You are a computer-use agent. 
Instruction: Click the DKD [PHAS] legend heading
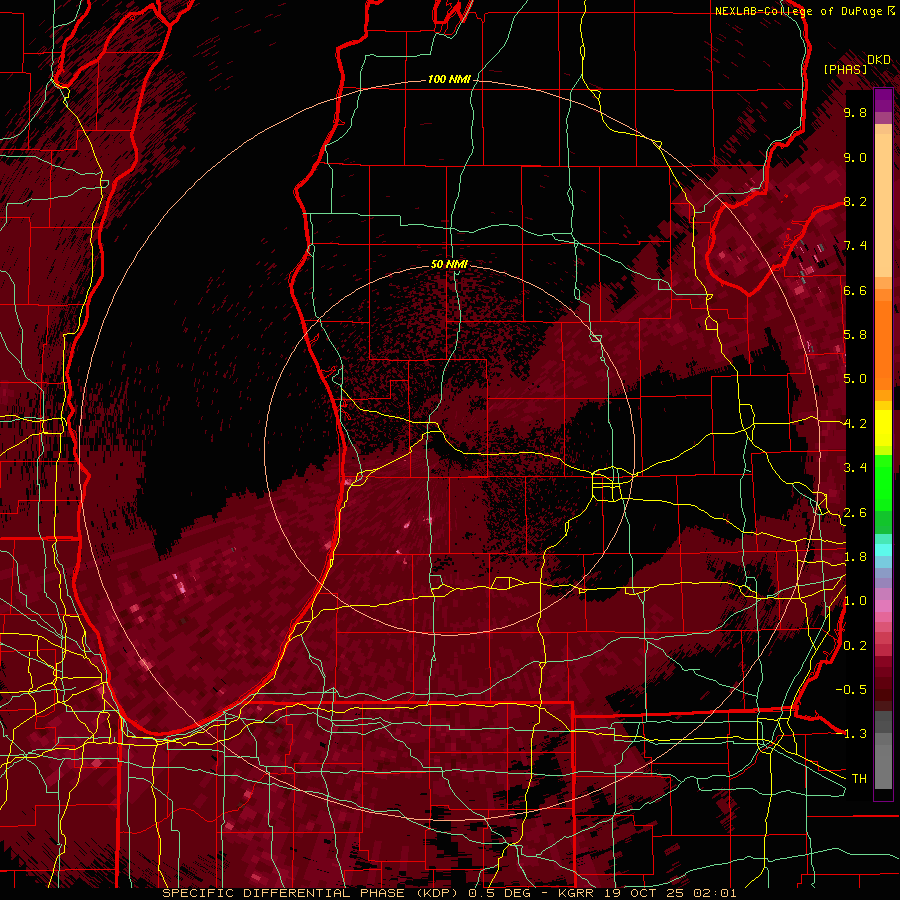pos(857,64)
